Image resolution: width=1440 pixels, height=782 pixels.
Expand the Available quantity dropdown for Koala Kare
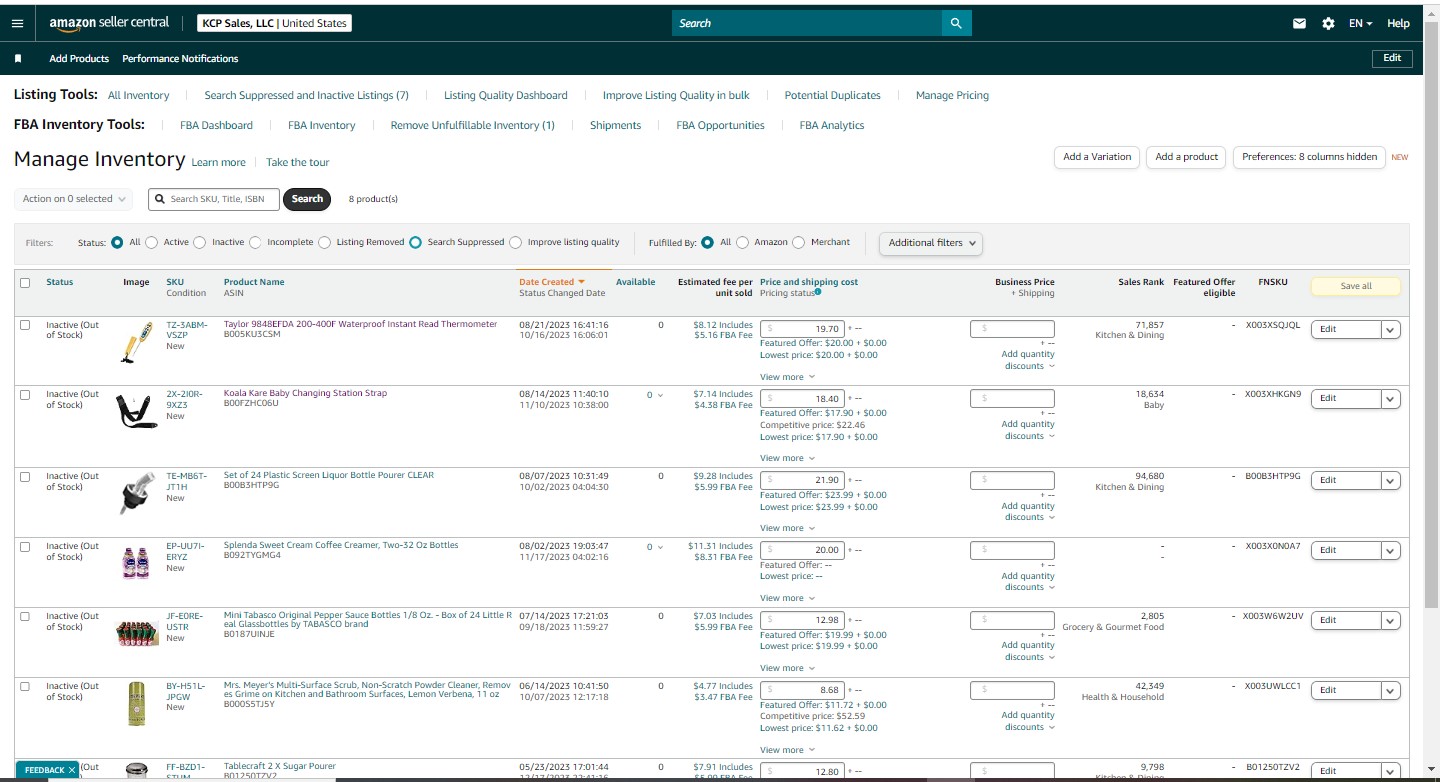(x=655, y=395)
